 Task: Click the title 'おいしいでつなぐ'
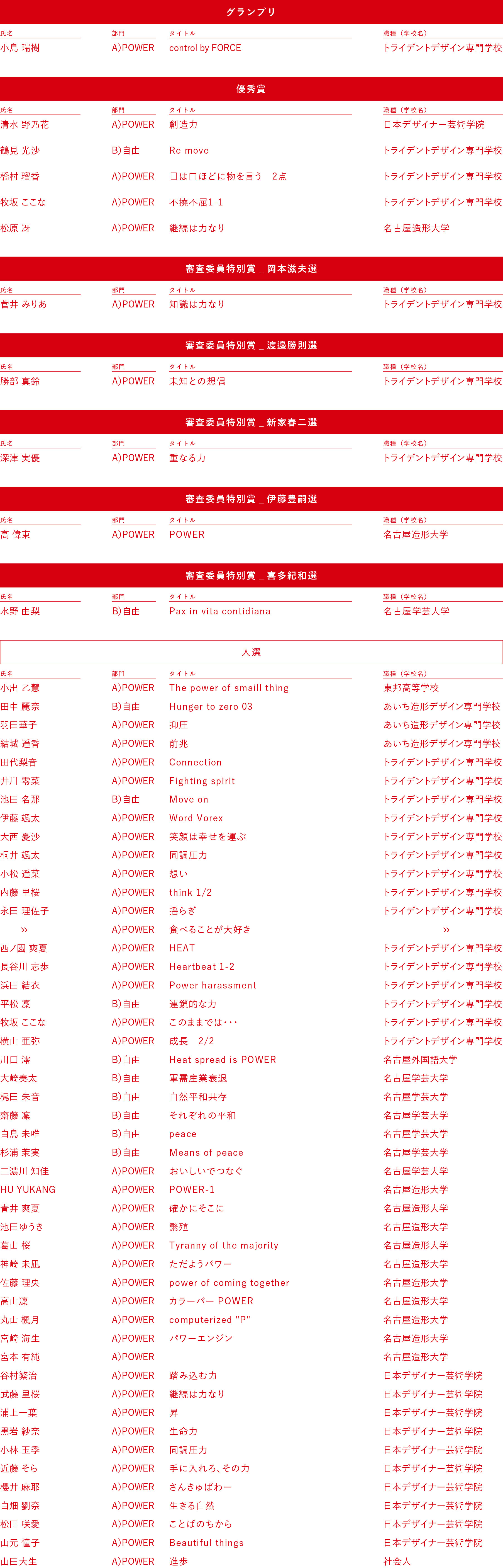click(206, 1171)
